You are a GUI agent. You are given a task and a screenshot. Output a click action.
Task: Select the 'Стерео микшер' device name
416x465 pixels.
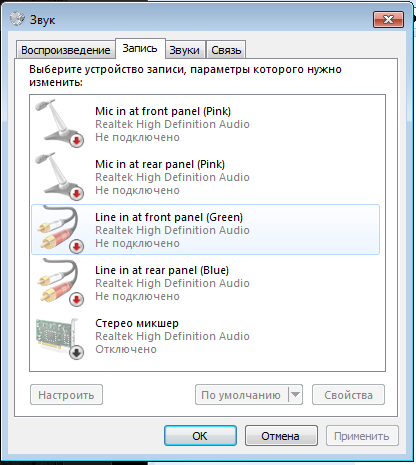(137, 323)
